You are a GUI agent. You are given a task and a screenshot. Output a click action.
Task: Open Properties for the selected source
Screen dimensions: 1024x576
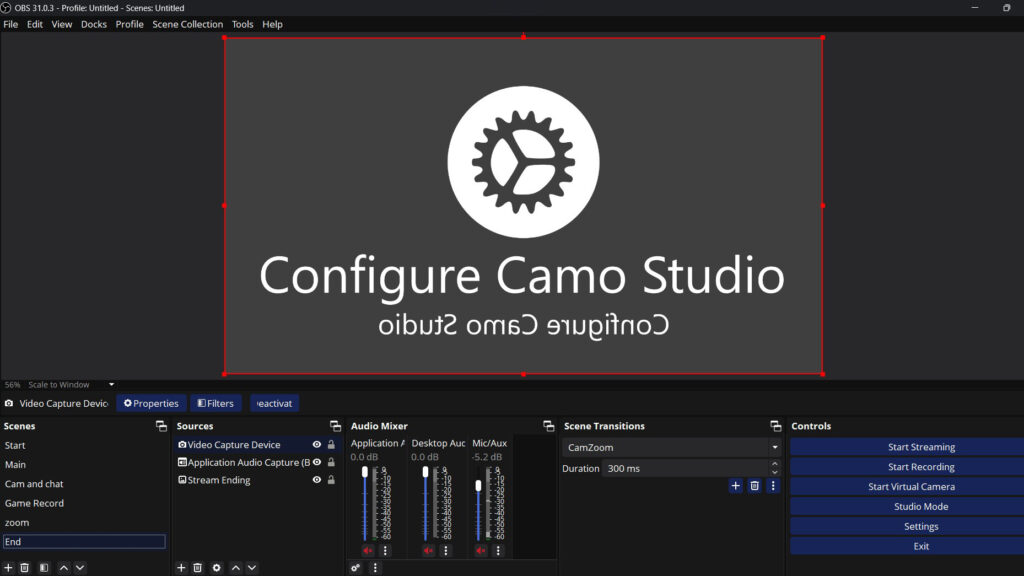pos(152,404)
